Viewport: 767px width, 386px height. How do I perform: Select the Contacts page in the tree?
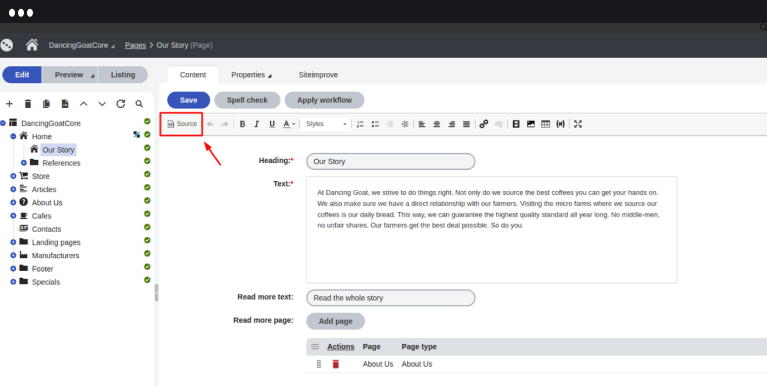46,229
